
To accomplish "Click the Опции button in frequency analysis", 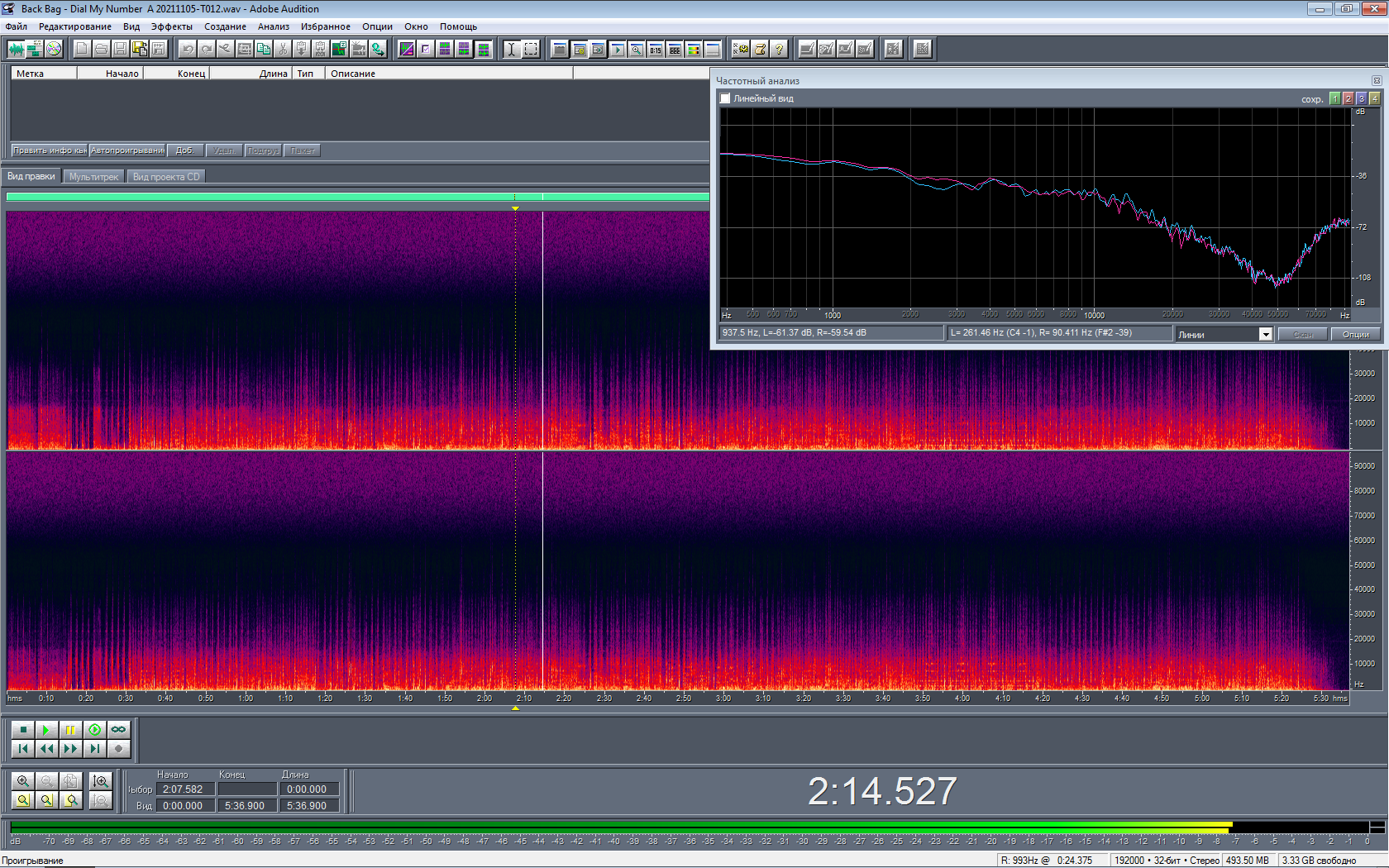I will click(1355, 334).
